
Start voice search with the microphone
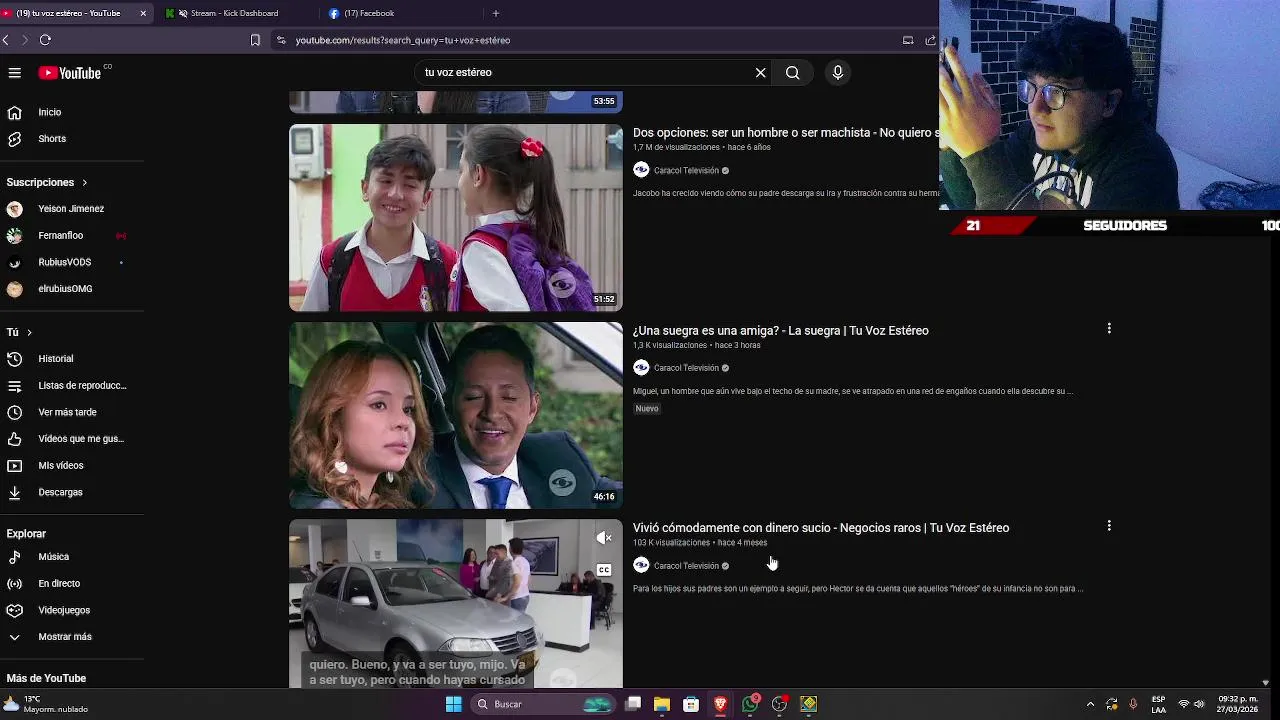click(838, 72)
